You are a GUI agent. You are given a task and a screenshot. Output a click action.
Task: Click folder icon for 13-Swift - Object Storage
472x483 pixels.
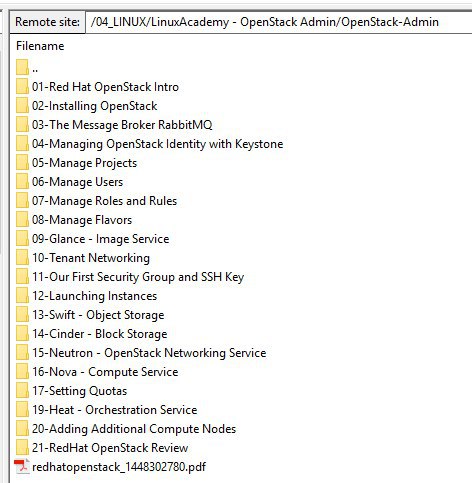pos(22,315)
